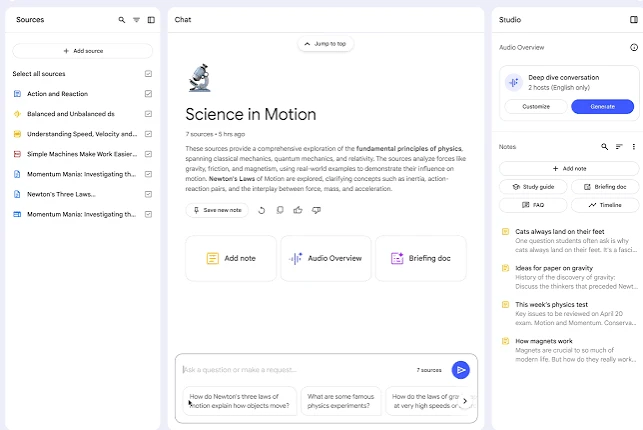Search notes with the magnifier icon

click(x=604, y=147)
